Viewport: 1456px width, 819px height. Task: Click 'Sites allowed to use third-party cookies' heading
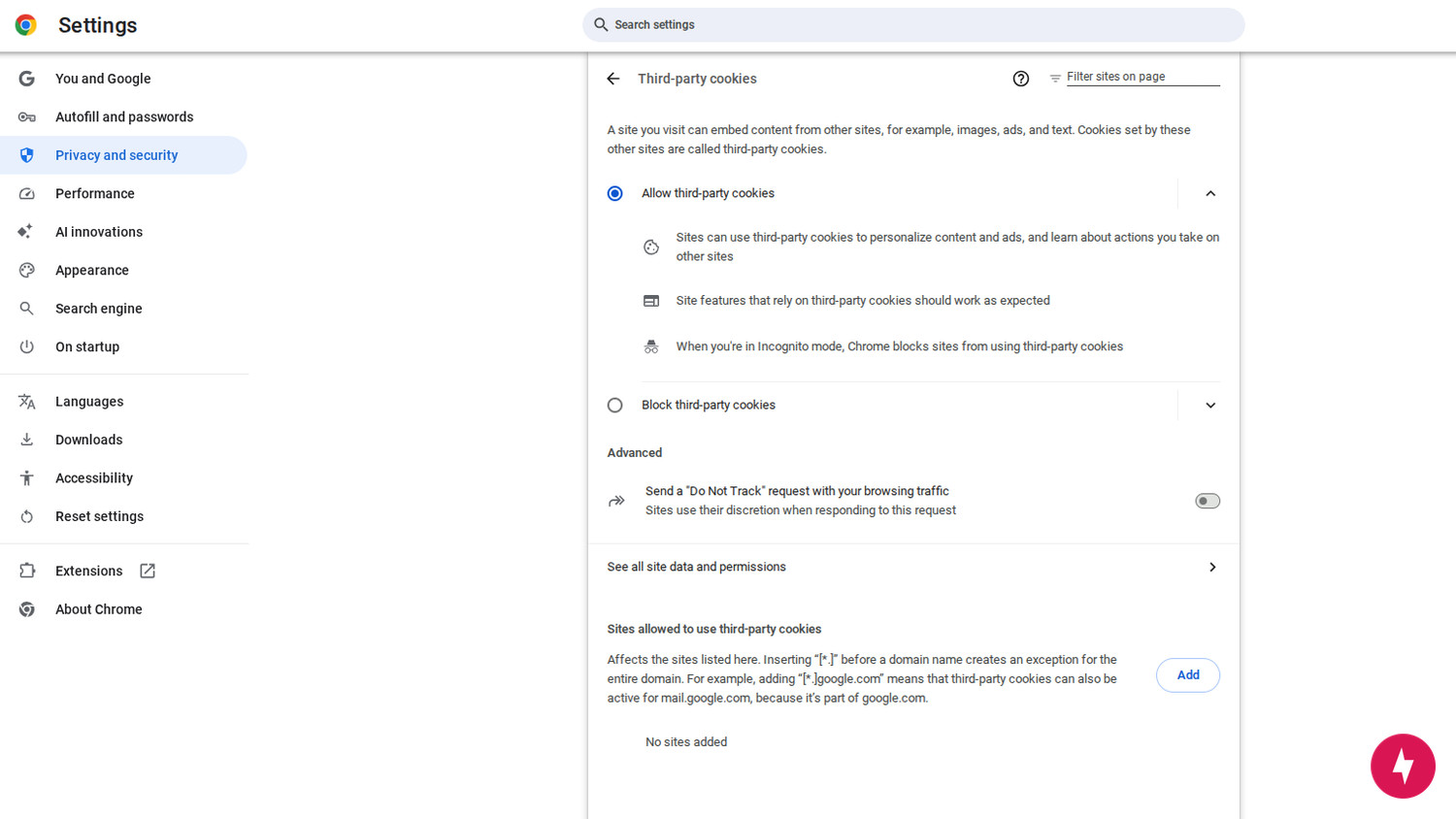point(714,629)
